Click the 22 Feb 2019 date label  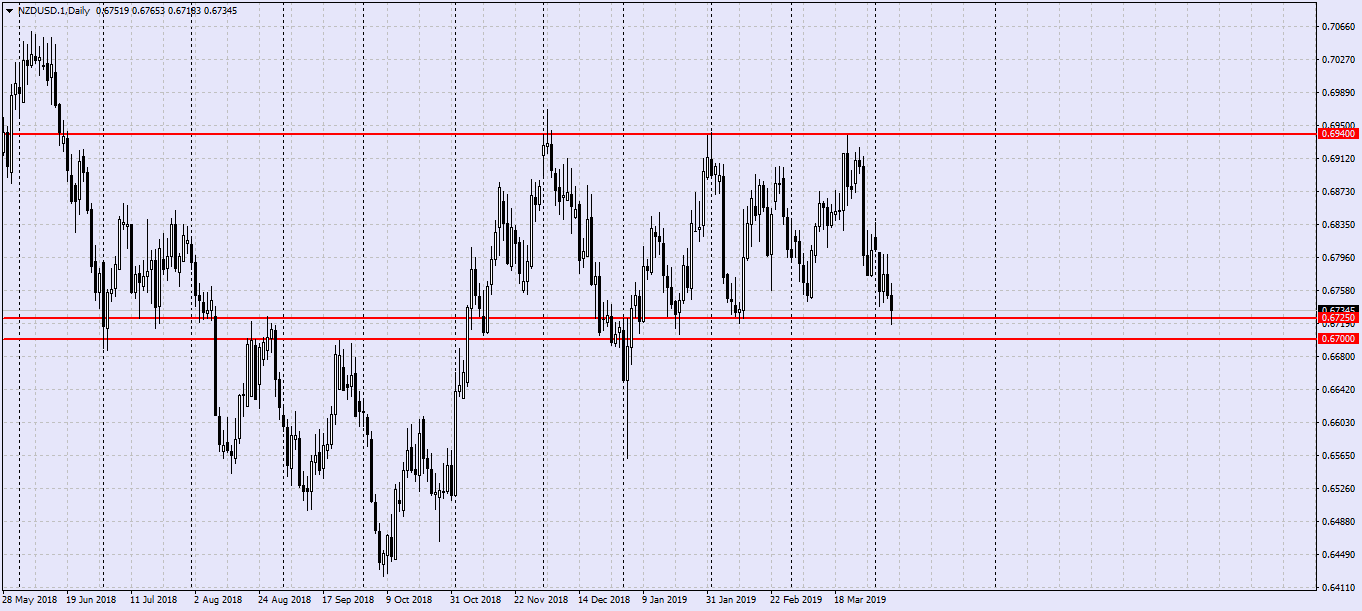[x=797, y=600]
